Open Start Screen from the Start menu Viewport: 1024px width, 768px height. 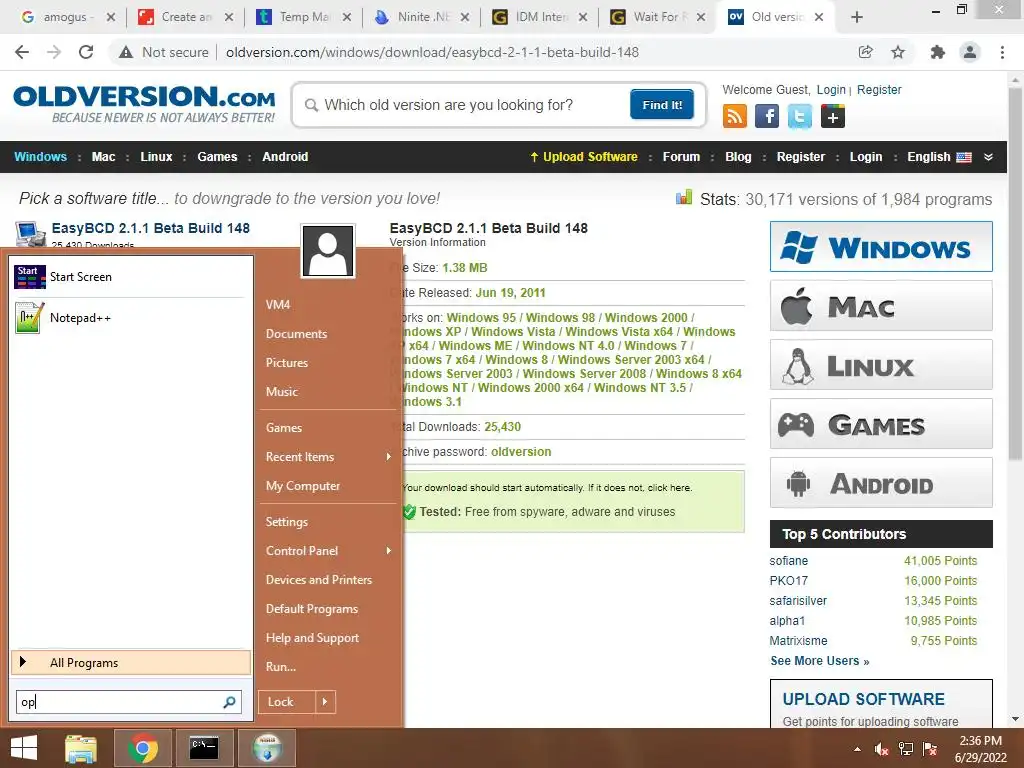(x=129, y=277)
